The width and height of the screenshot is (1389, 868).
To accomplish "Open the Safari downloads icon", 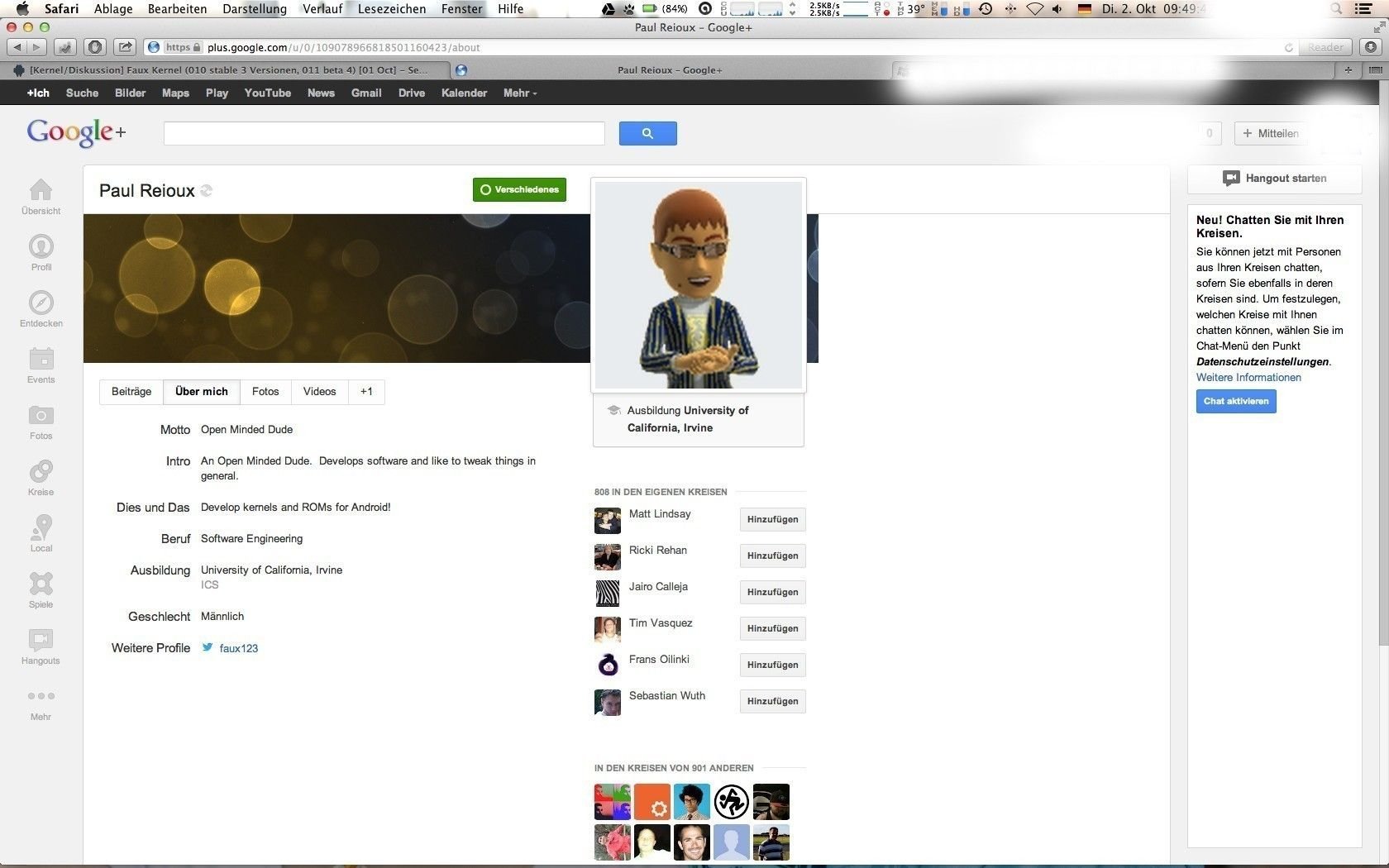I will coord(1372,47).
